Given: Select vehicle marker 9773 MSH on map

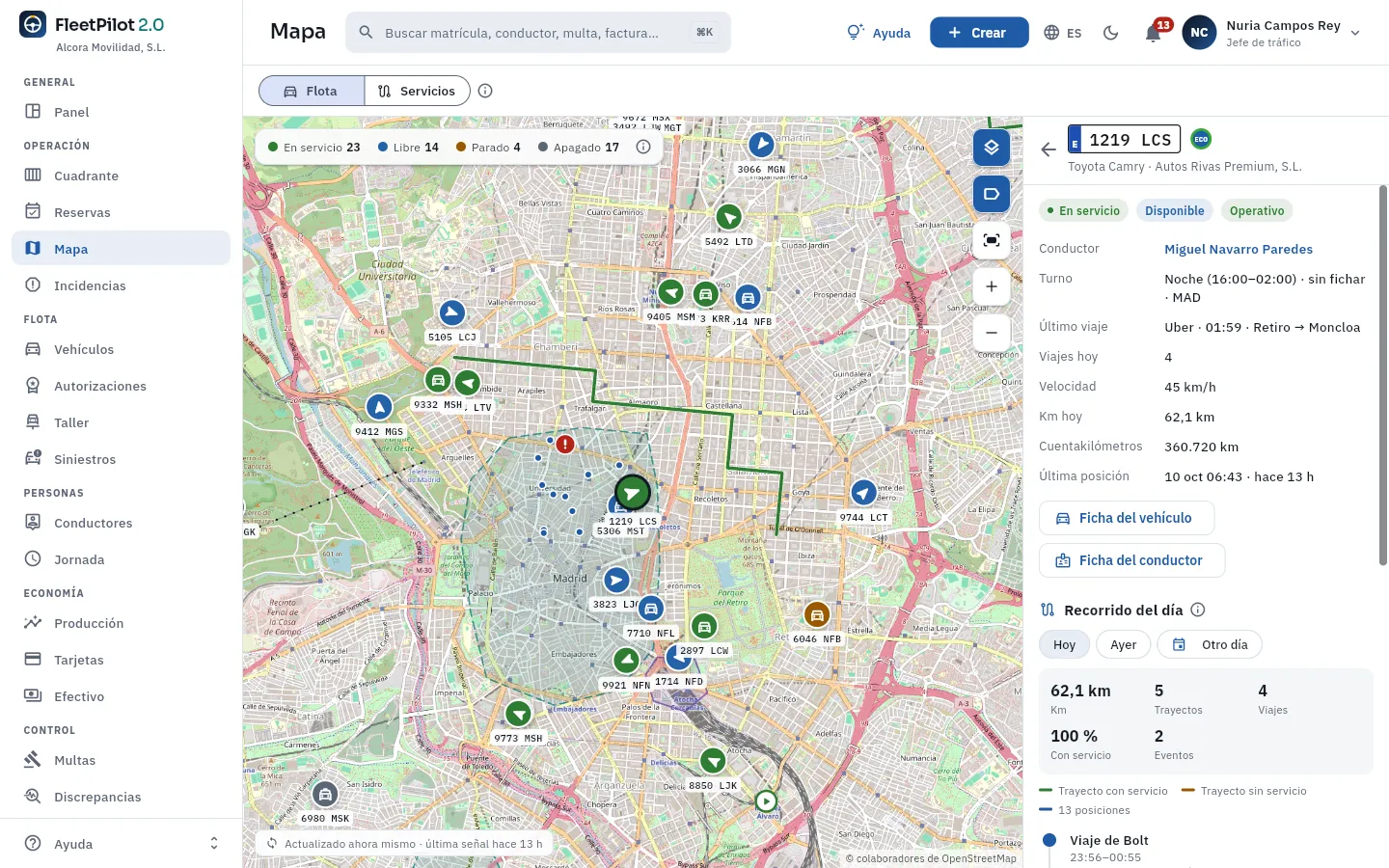Looking at the screenshot, I should [x=519, y=714].
